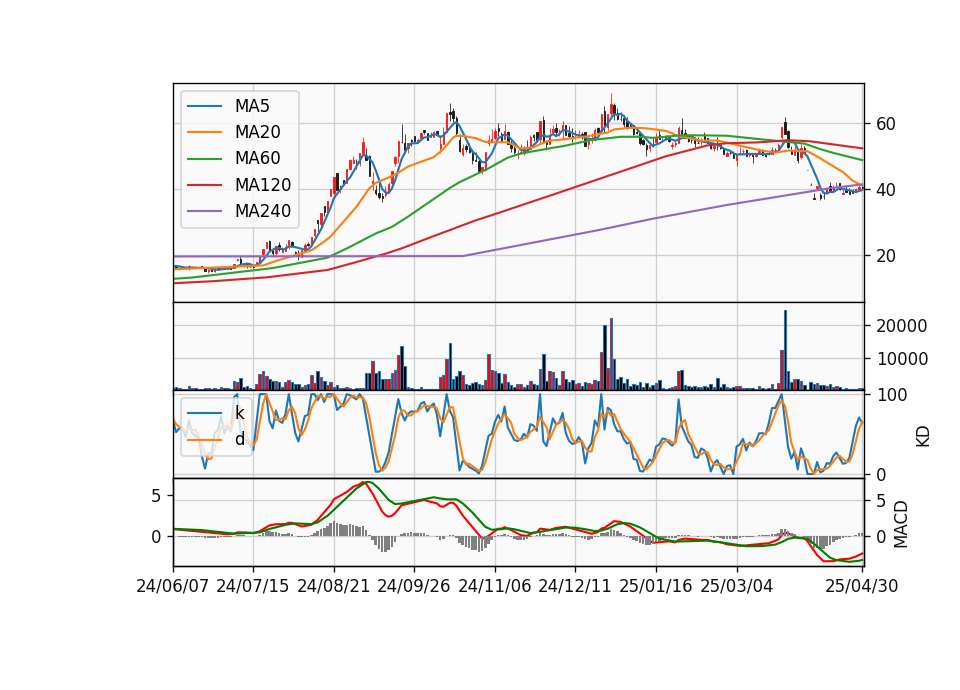Viewport: 960px width, 690px height.
Task: Click the 25/01/16 date axis label
Action: (656, 586)
